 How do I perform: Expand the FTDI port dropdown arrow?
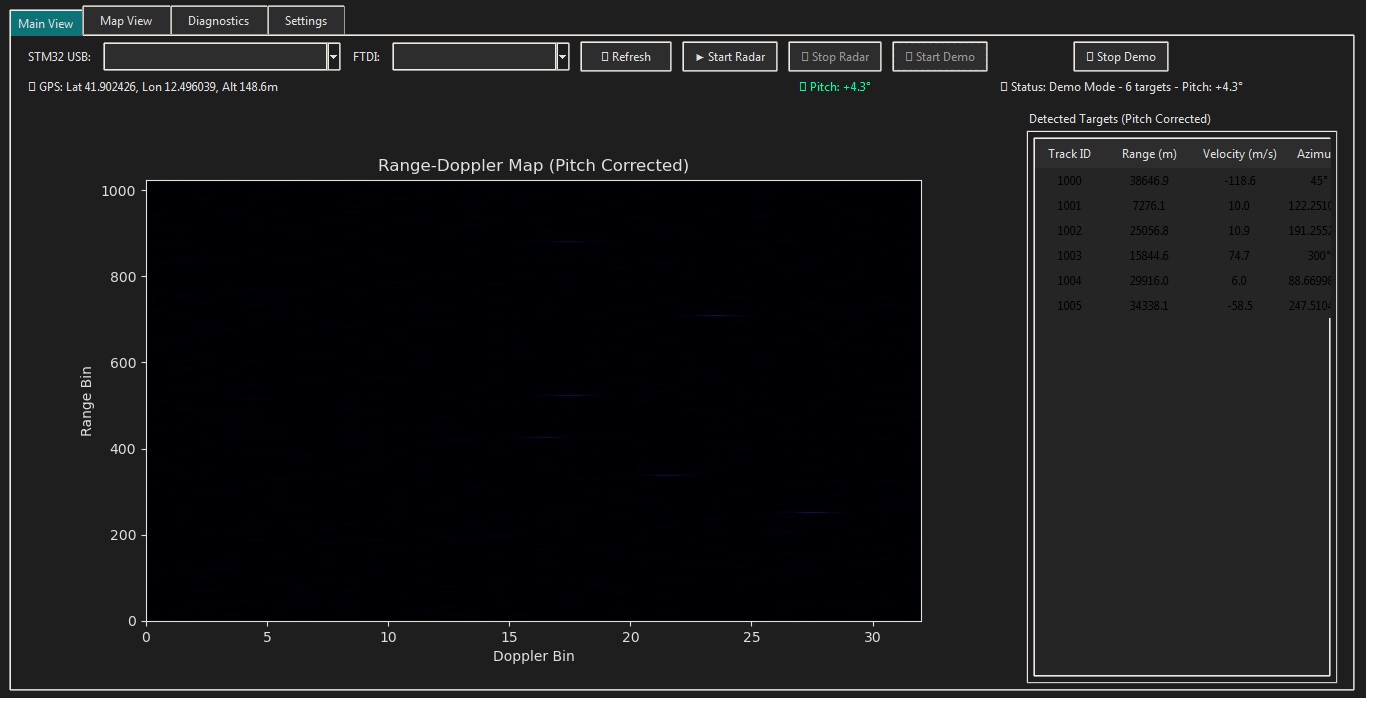pyautogui.click(x=563, y=57)
